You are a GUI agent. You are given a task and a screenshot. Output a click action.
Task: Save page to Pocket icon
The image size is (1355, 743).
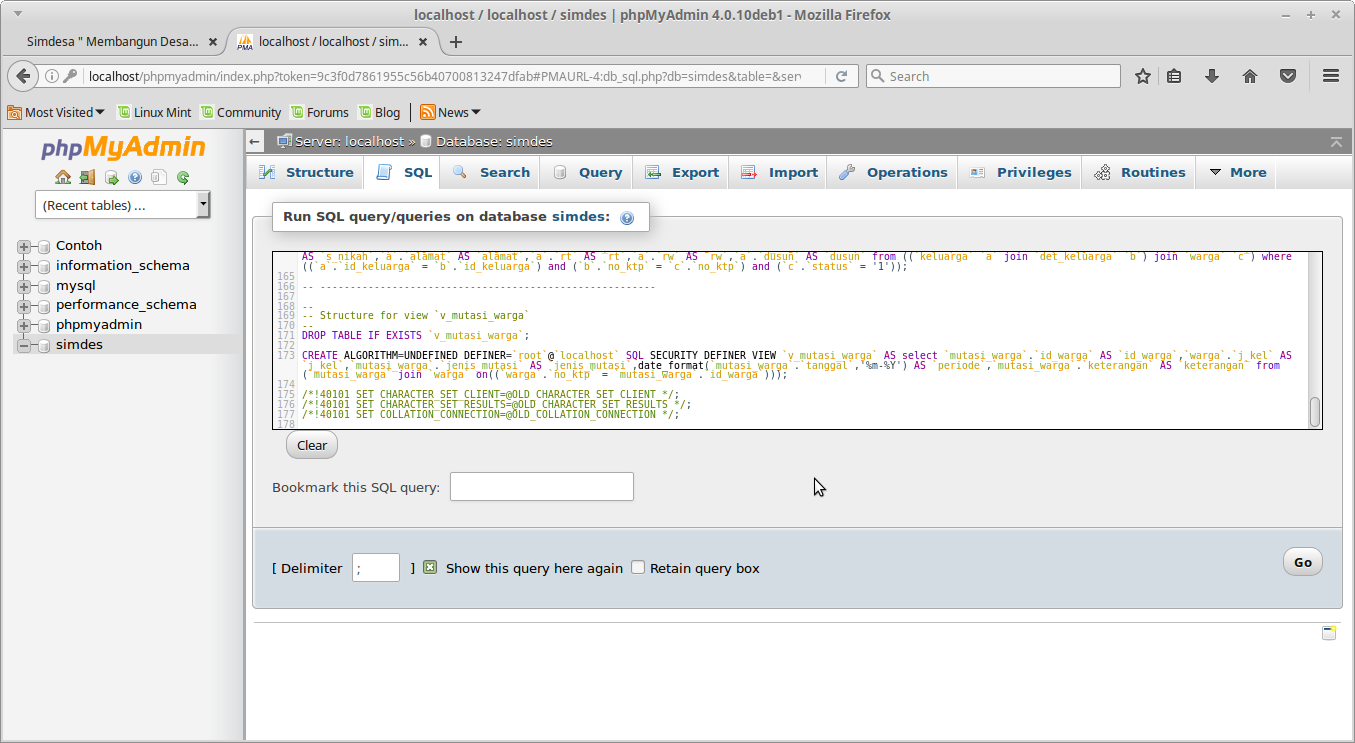tap(1289, 76)
